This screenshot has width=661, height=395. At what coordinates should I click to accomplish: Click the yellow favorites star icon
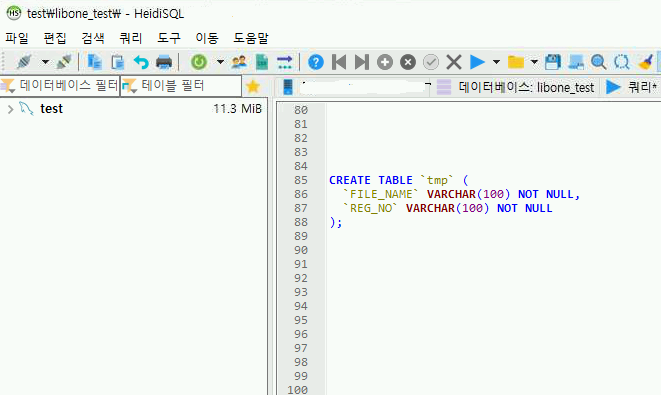[253, 86]
